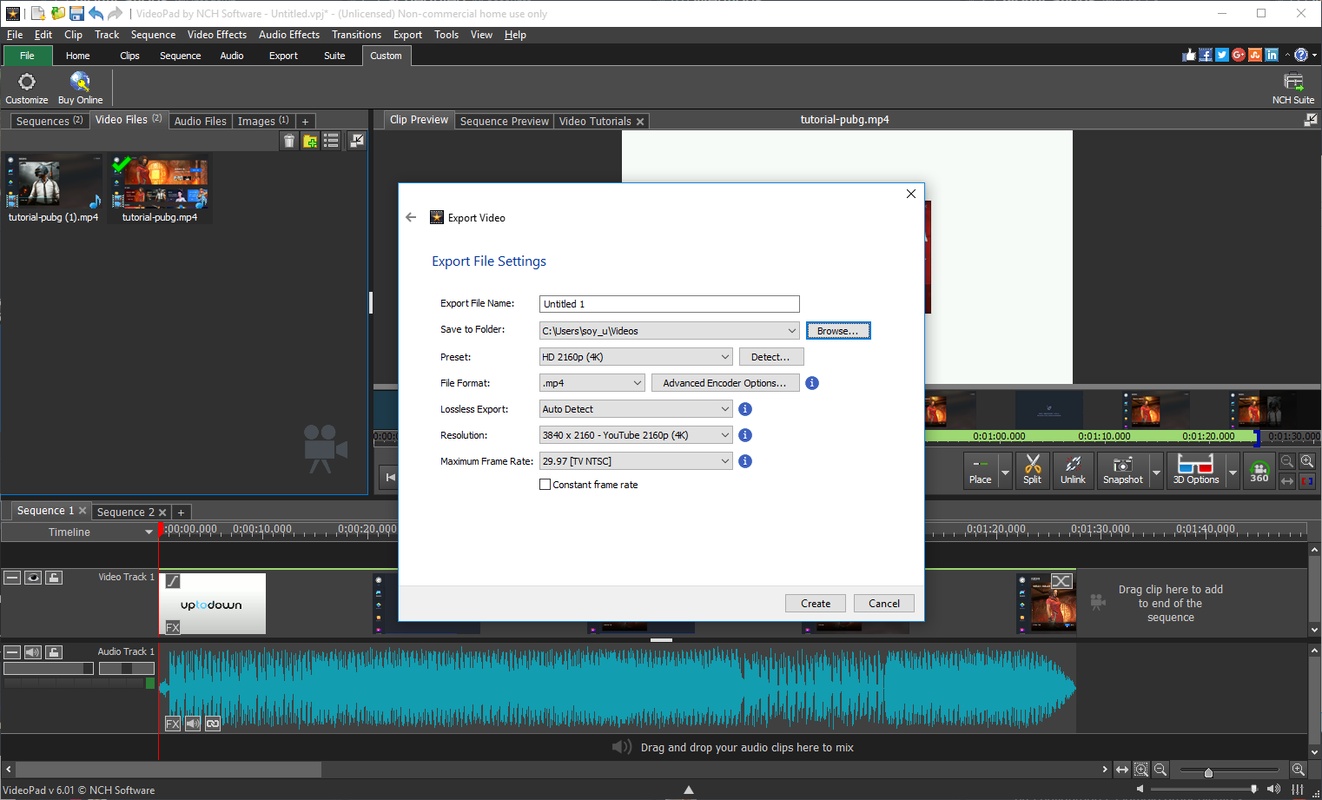Expand the Preset HD 2160p dropdown
This screenshot has height=800, width=1322.
(x=725, y=357)
